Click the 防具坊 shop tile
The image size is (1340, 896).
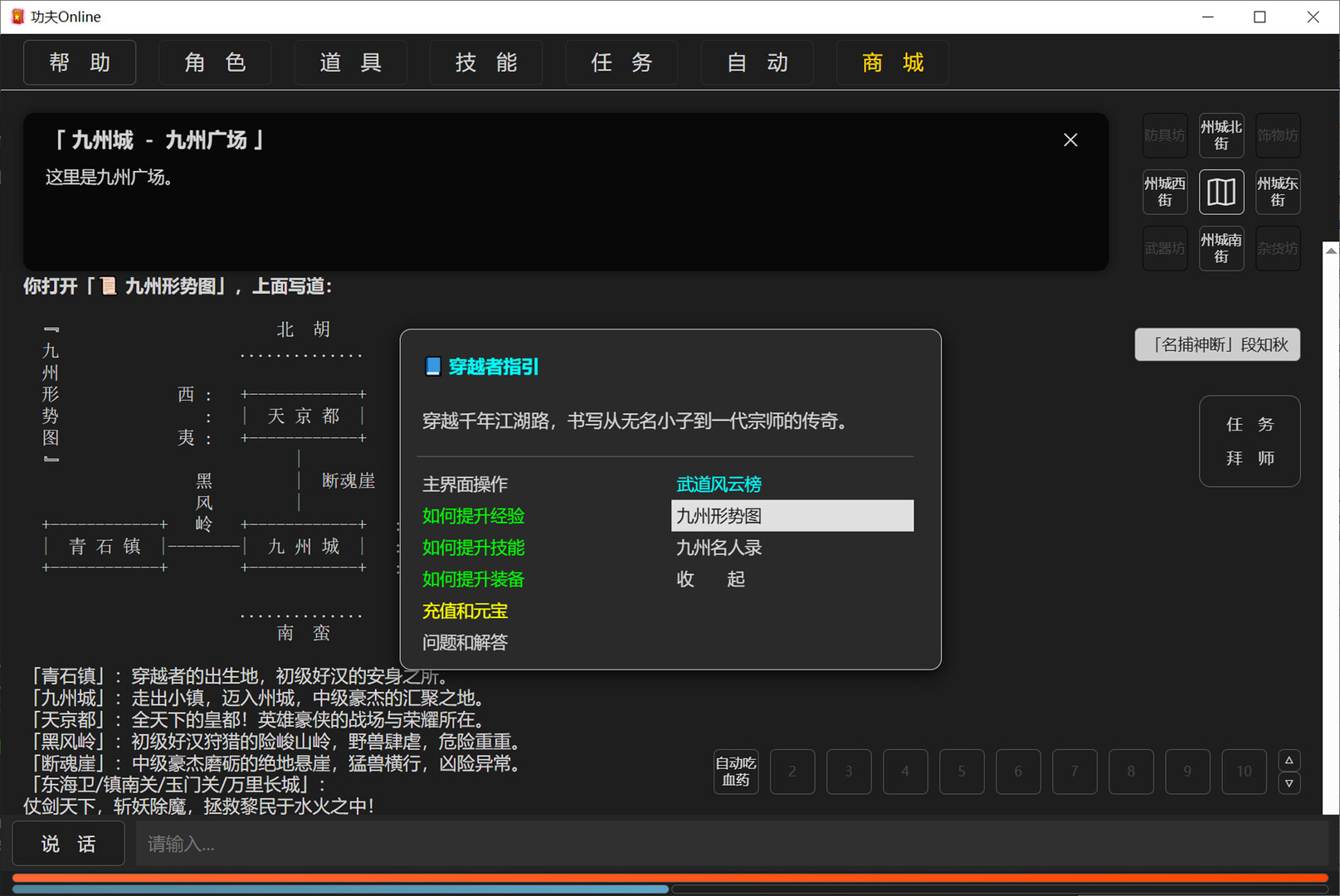1165,135
